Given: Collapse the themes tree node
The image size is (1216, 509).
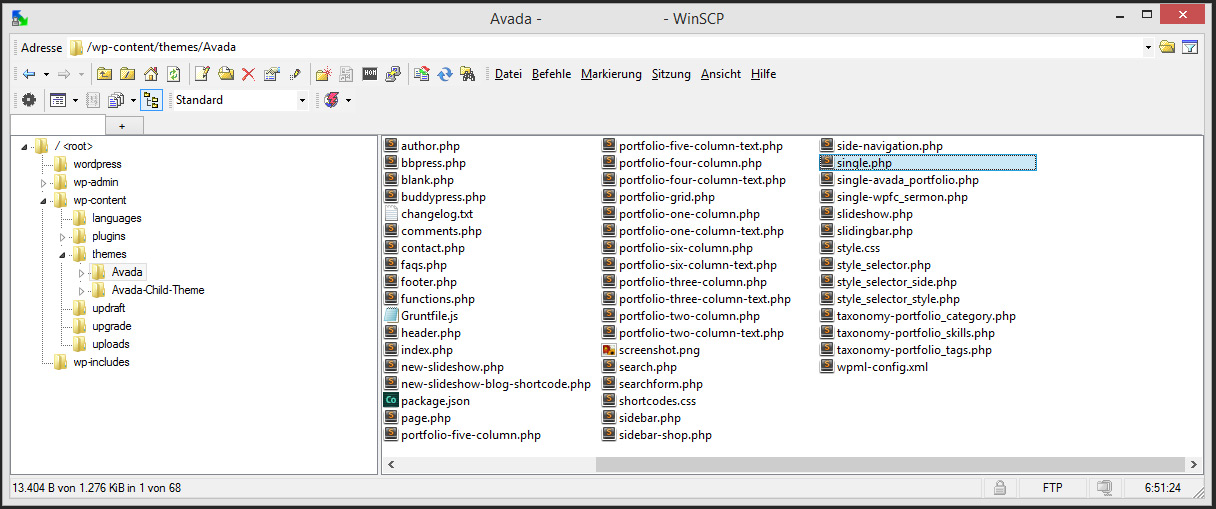Looking at the screenshot, I should tap(62, 254).
